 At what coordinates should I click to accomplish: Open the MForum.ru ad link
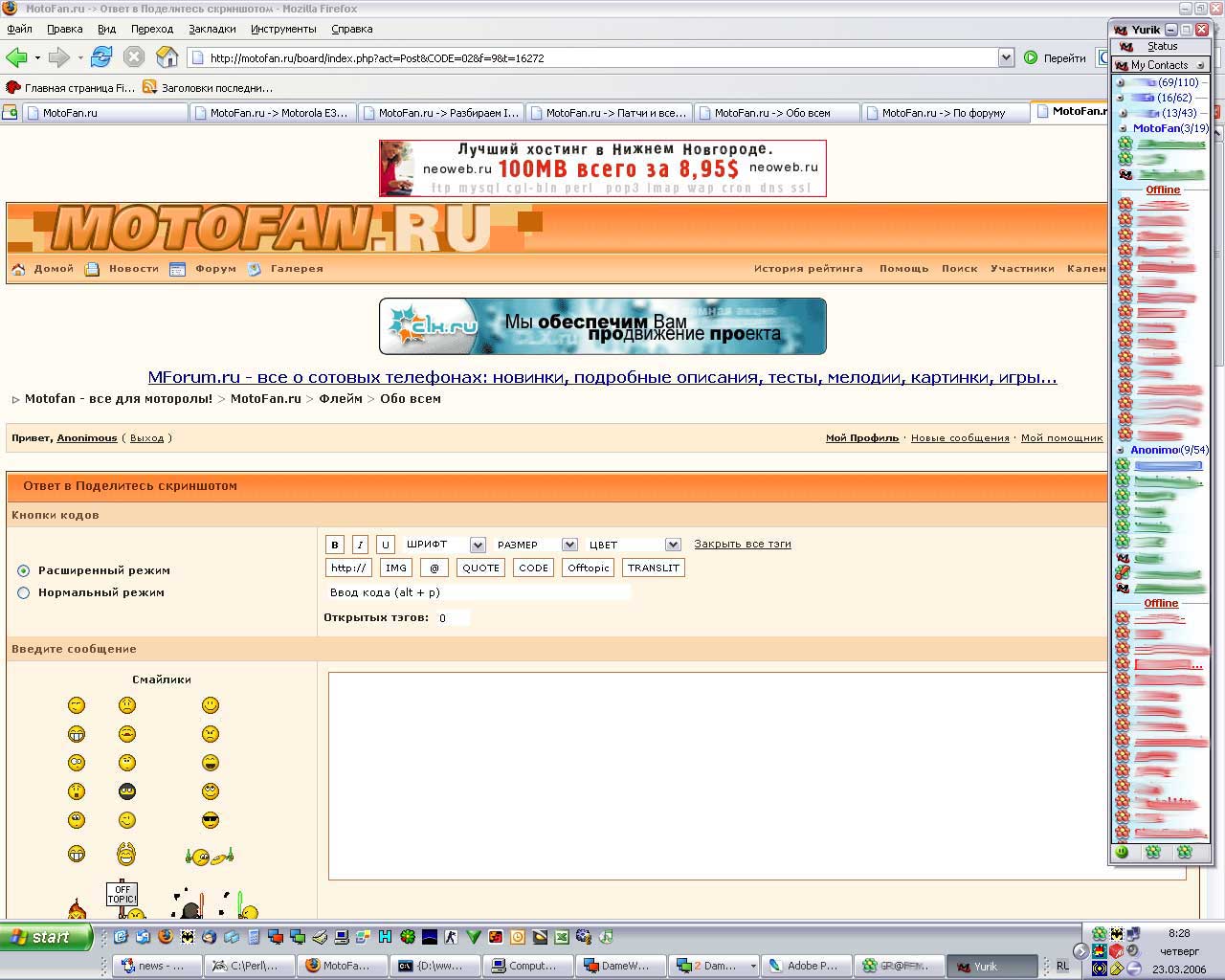click(x=603, y=377)
